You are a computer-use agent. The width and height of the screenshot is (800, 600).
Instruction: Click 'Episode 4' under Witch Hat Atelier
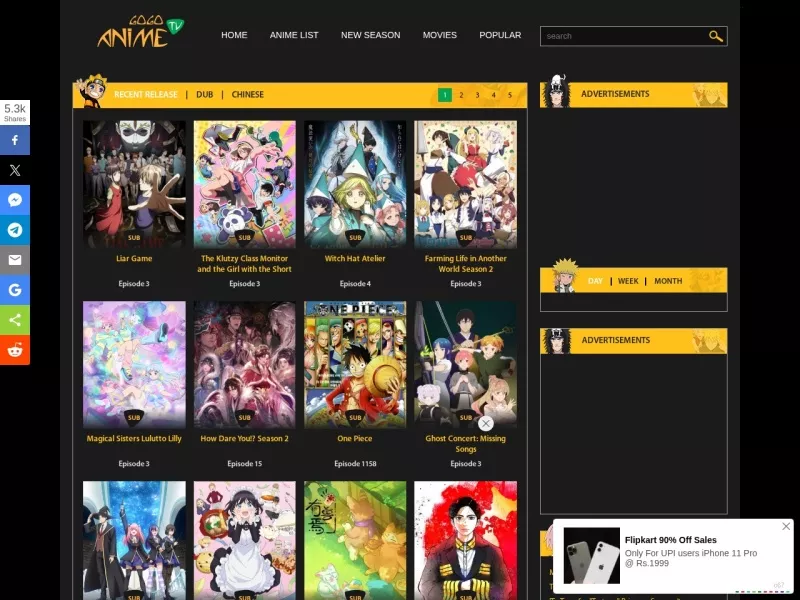[355, 284]
